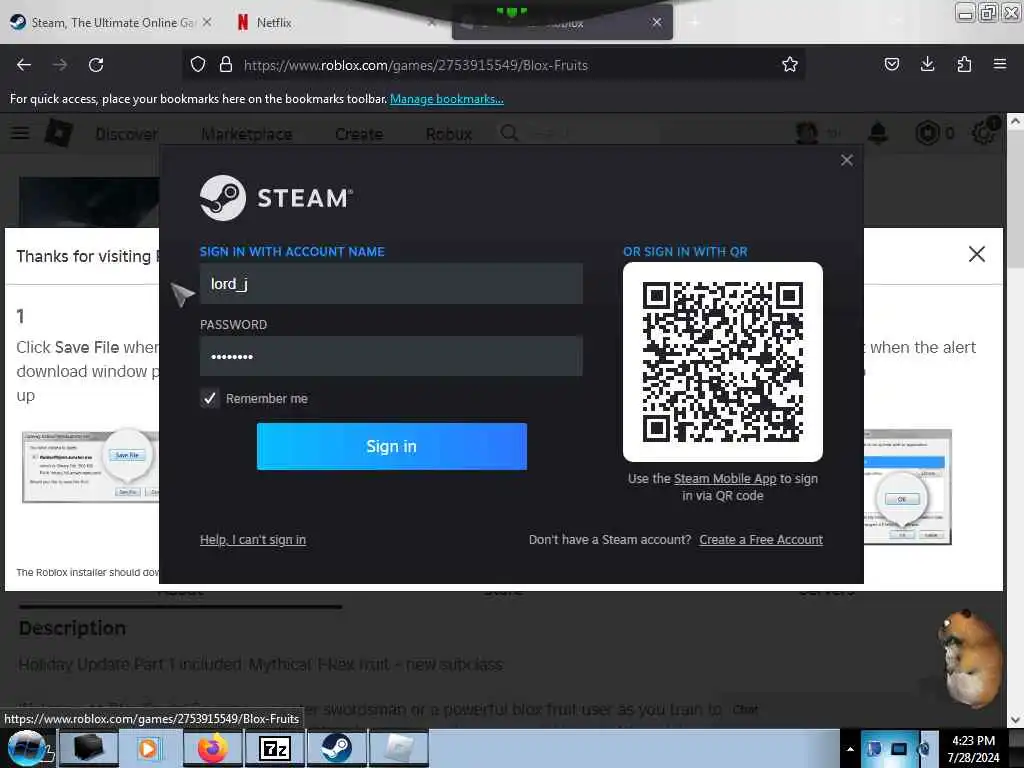
Task: Open the Pocket save icon
Action: pos(891,64)
